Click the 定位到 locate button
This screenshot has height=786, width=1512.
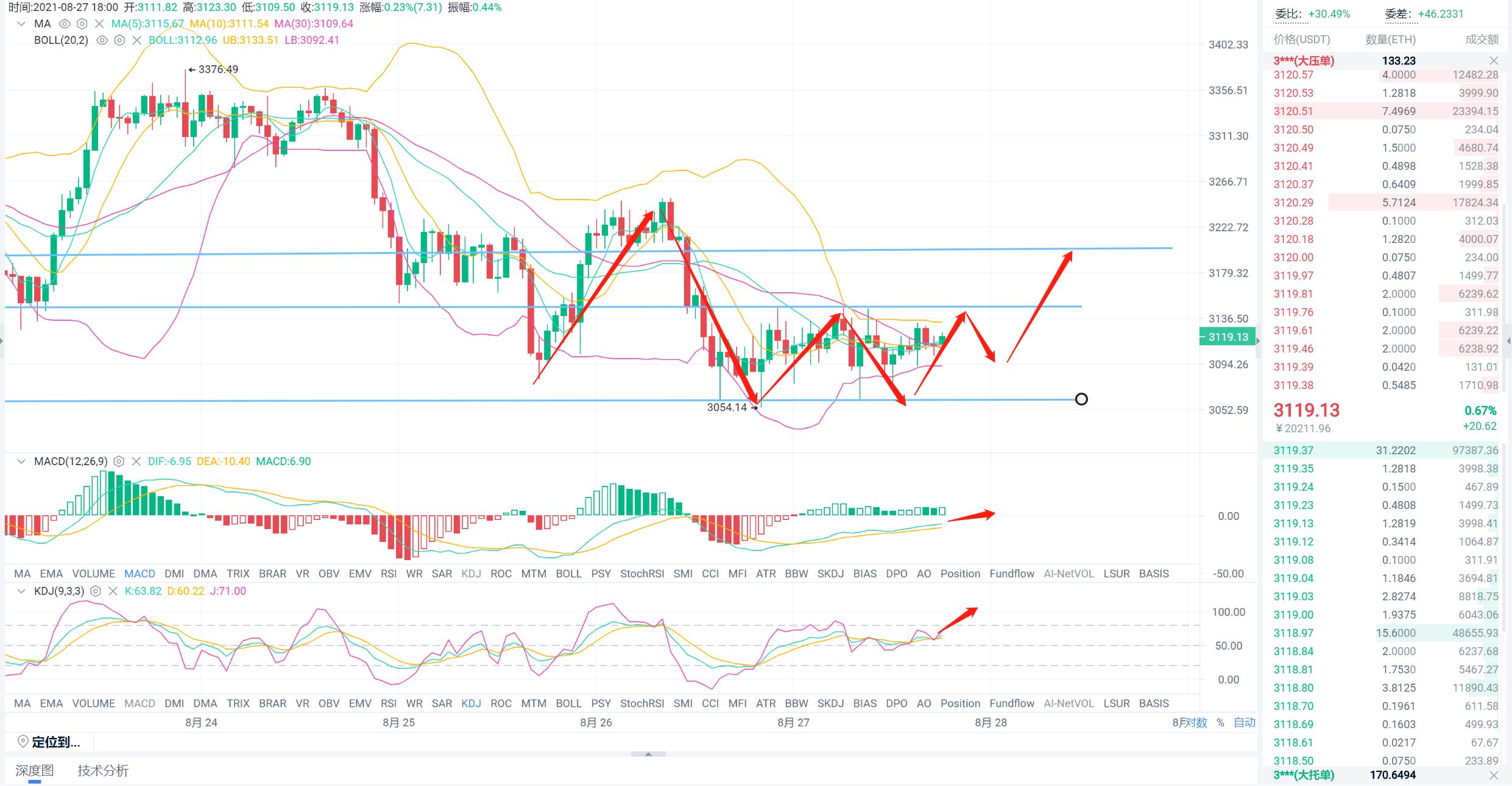[x=49, y=742]
